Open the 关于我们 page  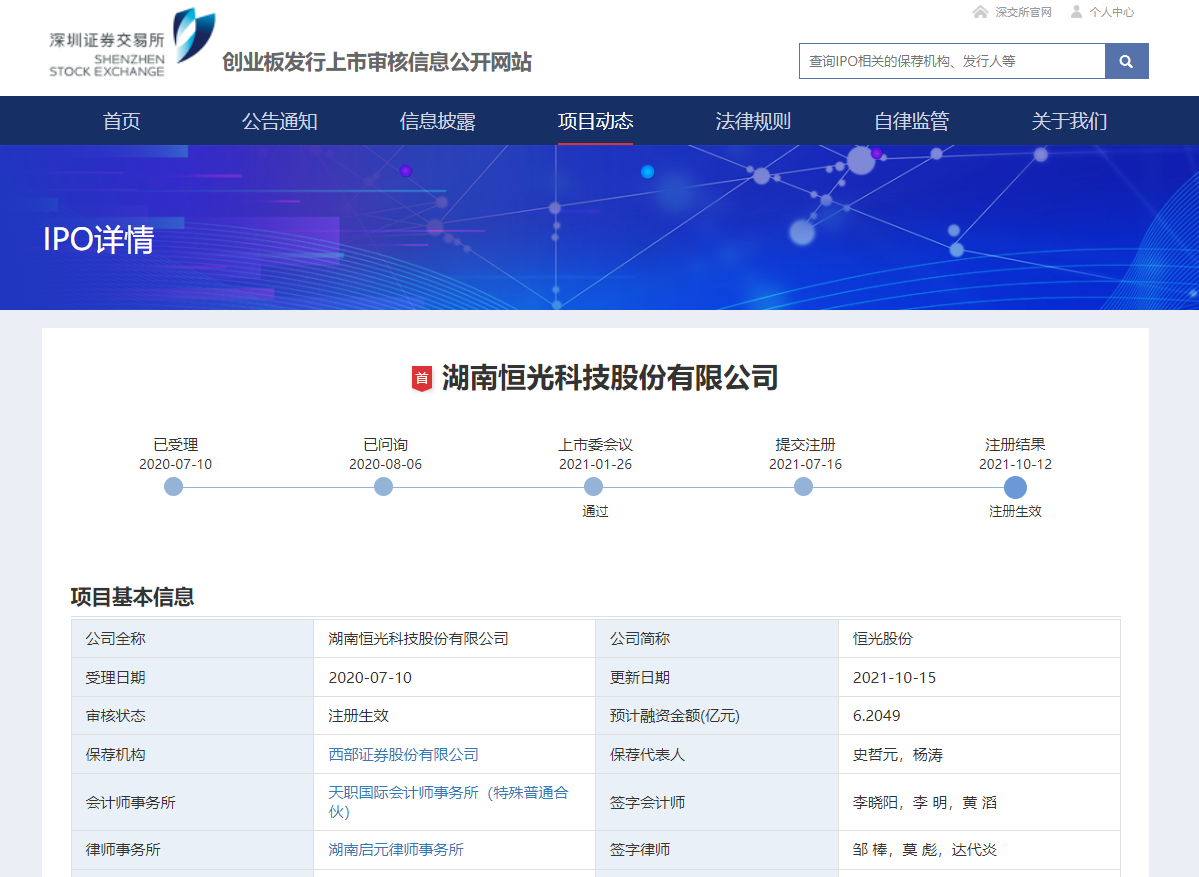pyautogui.click(x=1069, y=121)
